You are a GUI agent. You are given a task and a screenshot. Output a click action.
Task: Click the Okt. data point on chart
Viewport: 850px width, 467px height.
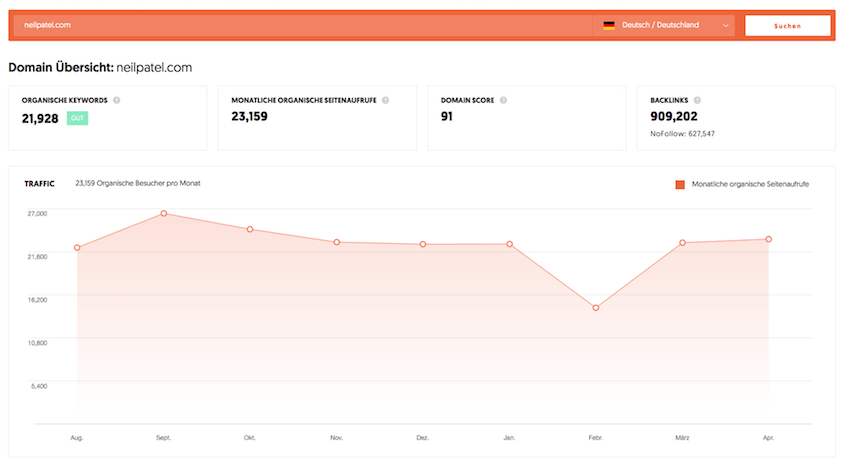(x=250, y=229)
